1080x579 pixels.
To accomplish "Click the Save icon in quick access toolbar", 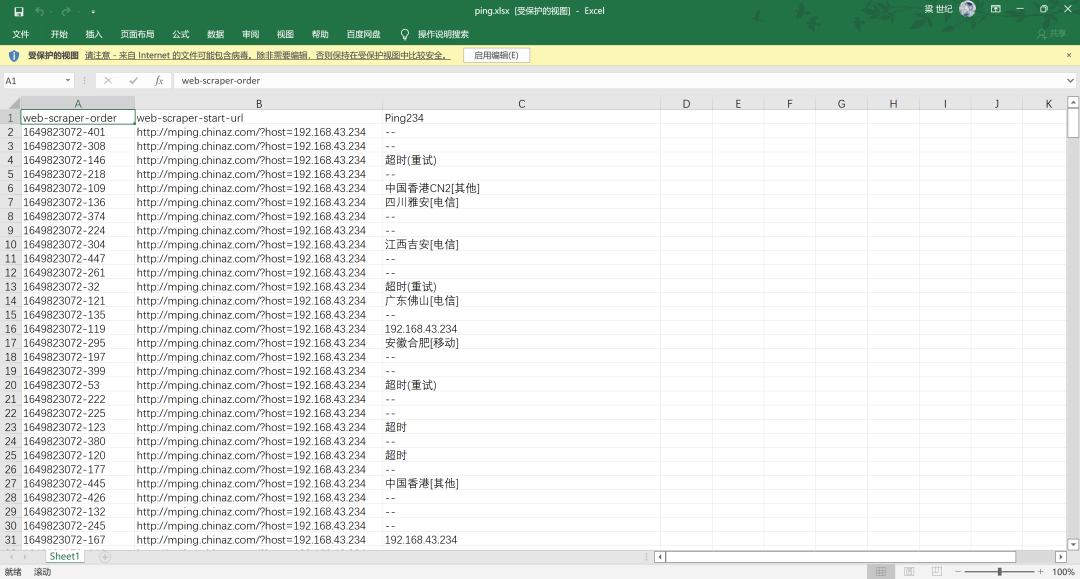I will [x=18, y=11].
